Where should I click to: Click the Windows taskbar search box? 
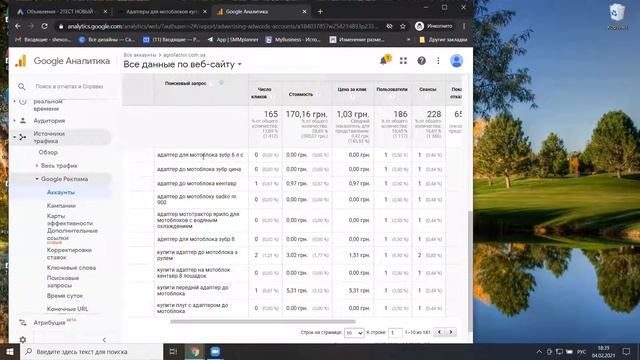[91, 351]
